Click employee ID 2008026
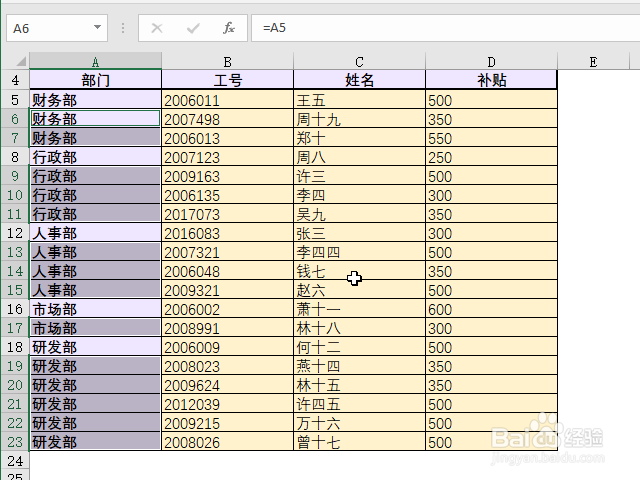The image size is (640, 480). 192,442
